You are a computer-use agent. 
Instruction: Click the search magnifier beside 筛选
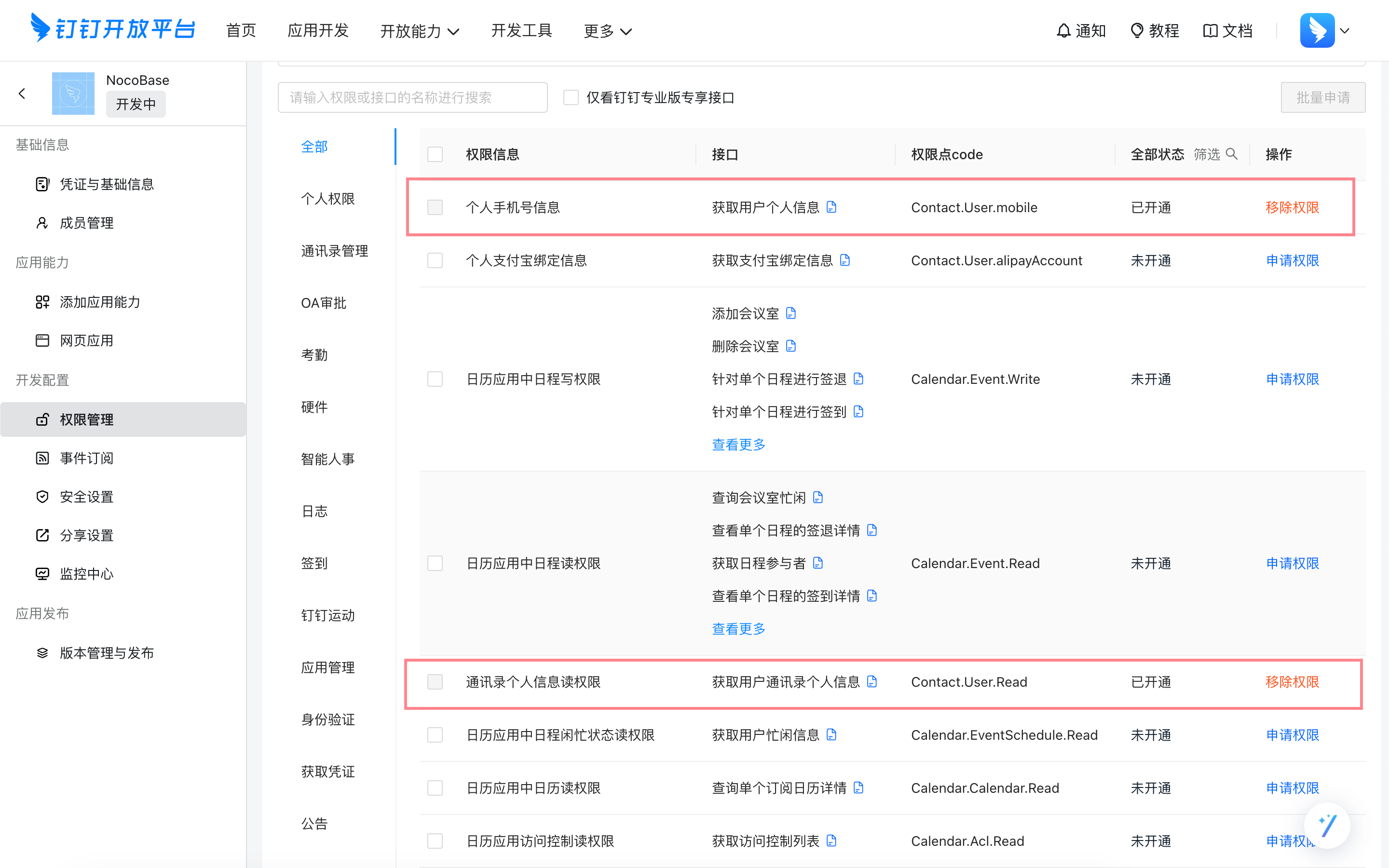tap(1231, 154)
